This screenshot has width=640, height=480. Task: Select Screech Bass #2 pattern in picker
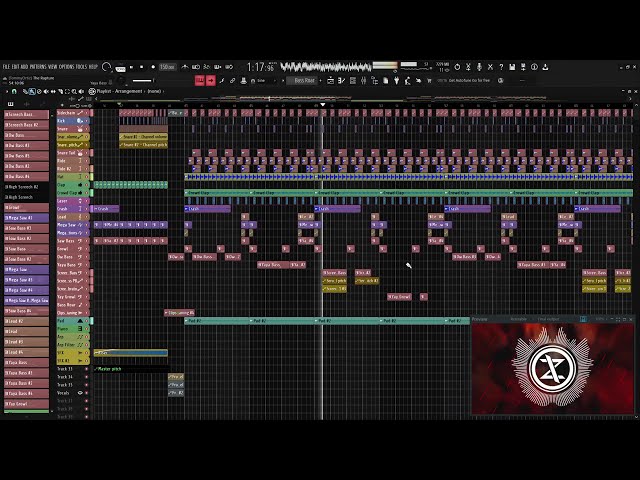27,125
